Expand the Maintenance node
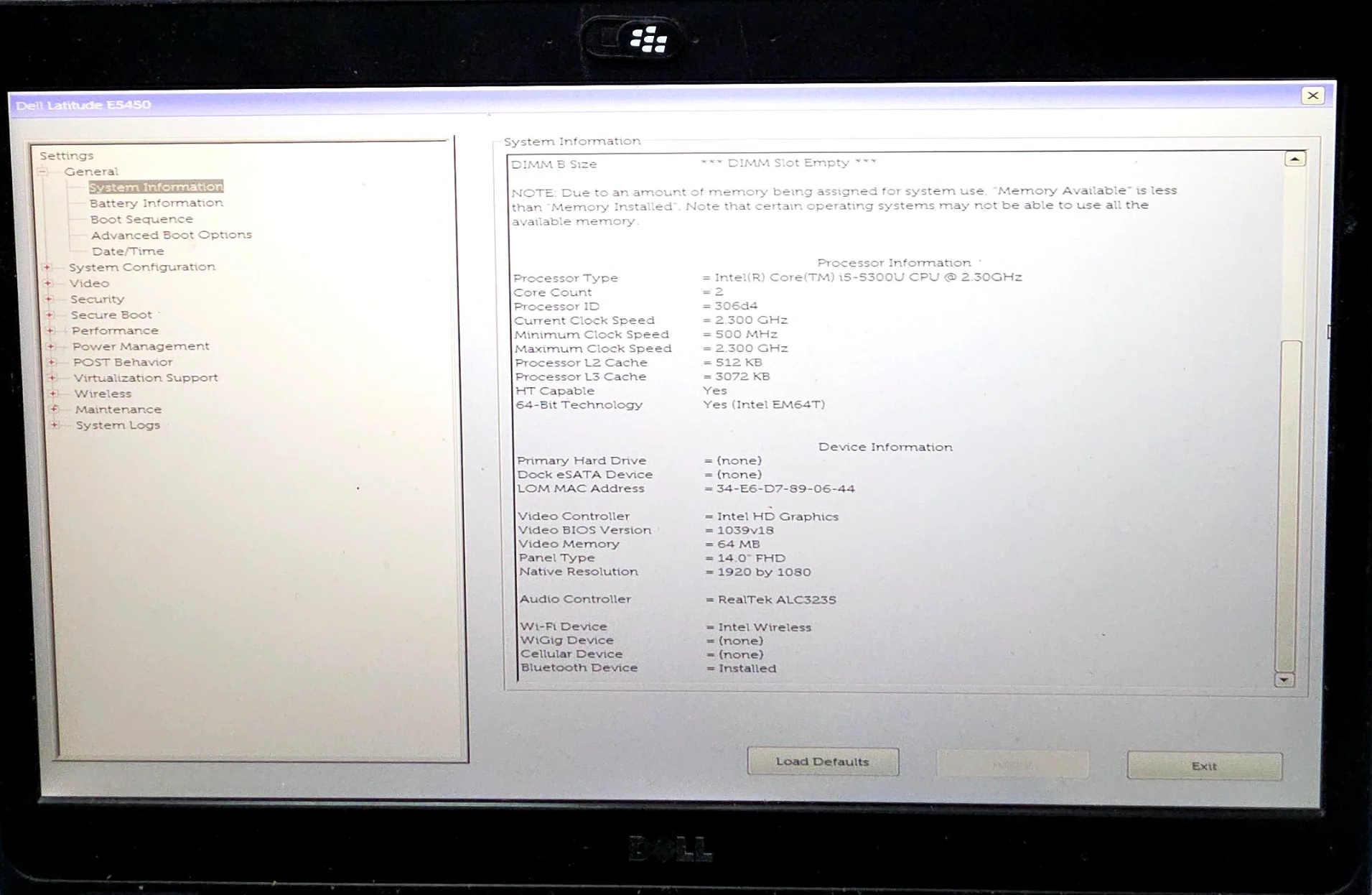Viewport: 1372px width, 895px height. (x=54, y=409)
